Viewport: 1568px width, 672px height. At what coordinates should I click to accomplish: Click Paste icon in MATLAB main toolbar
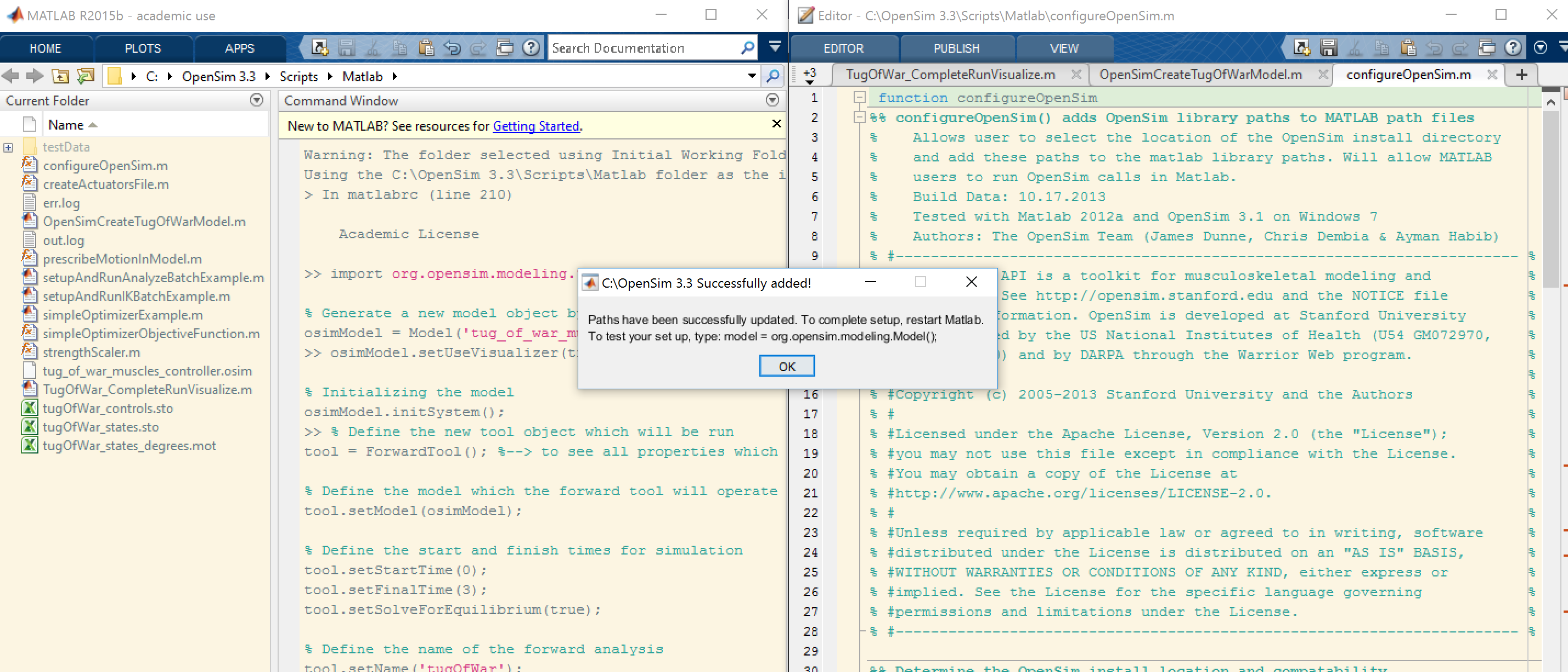(426, 48)
